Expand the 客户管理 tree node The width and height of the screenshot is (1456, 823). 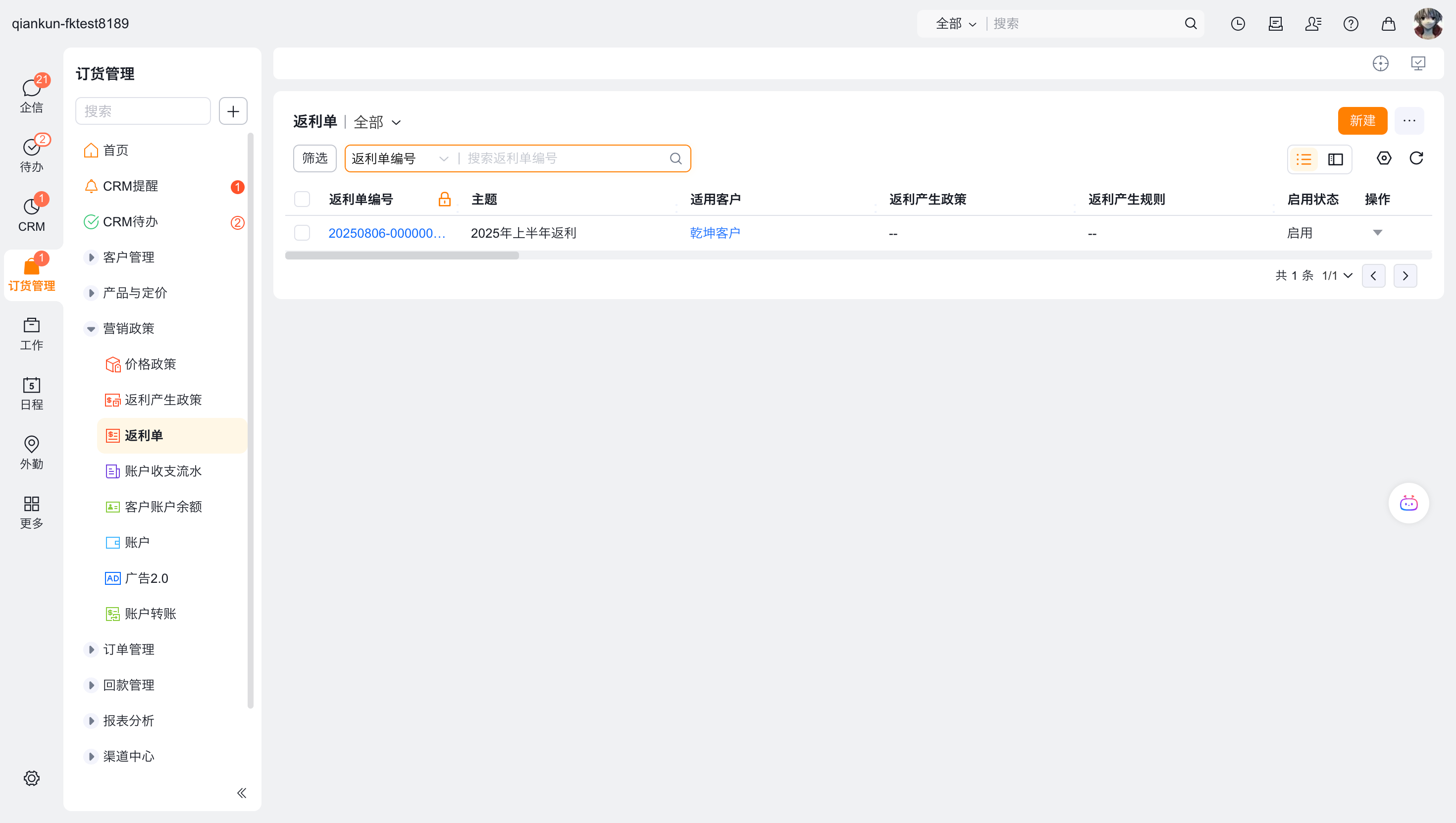(x=91, y=257)
